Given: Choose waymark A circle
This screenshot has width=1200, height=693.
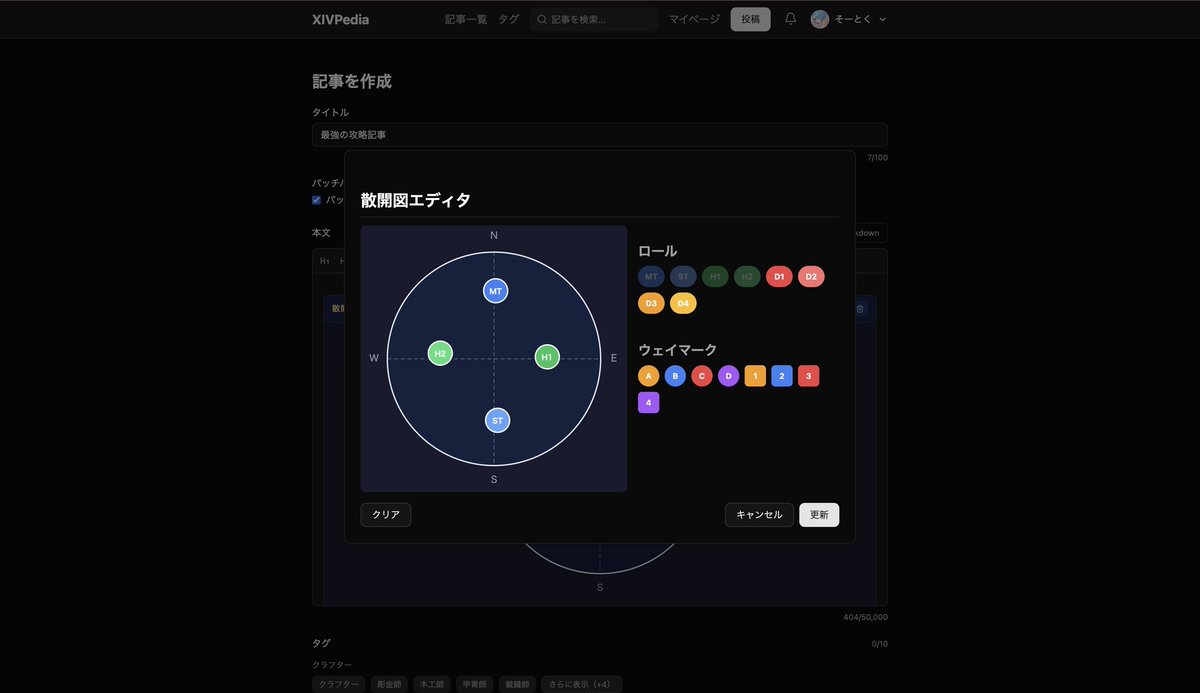Looking at the screenshot, I should tap(649, 376).
